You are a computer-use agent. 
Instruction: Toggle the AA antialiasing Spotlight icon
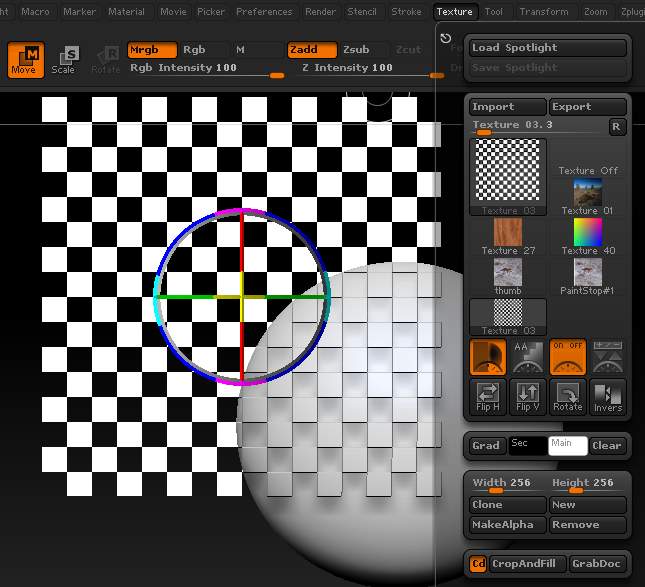(x=527, y=357)
